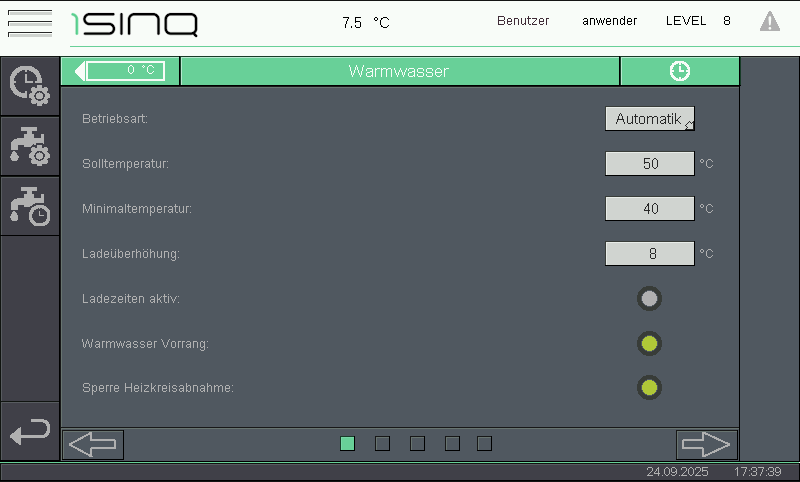The height and width of the screenshot is (482, 800).
Task: Go to next page with right arrow
Action: [x=706, y=444]
